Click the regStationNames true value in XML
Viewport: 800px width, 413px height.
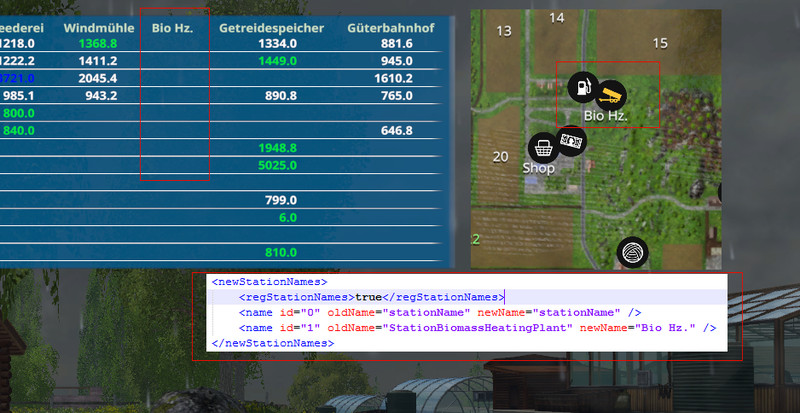click(x=370, y=297)
